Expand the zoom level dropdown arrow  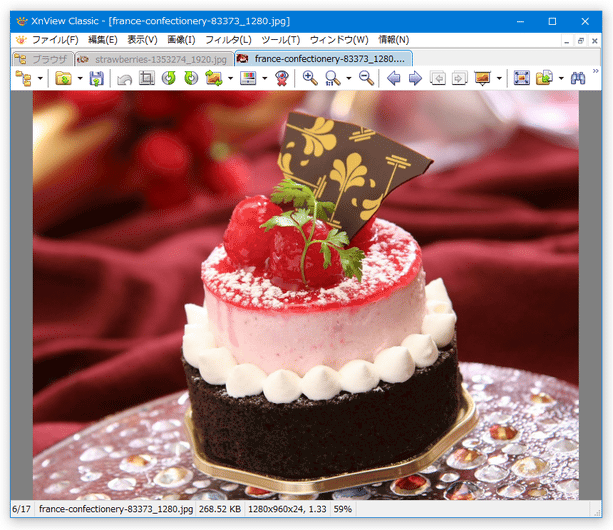[x=349, y=79]
